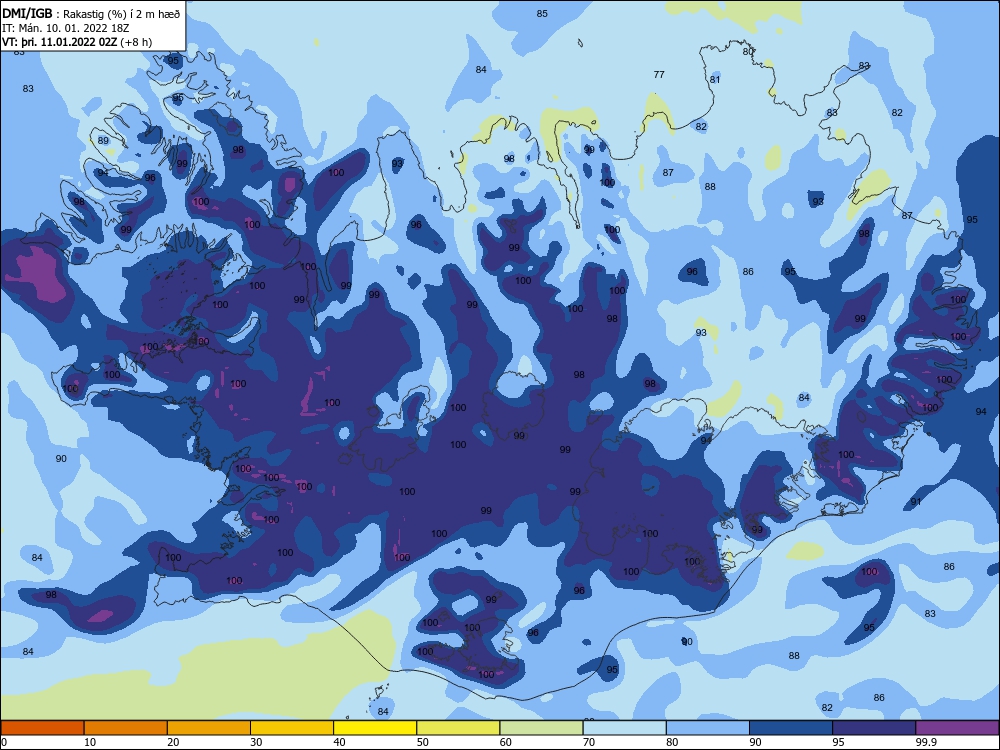This screenshot has height=750, width=1000.
Task: Select the pale yellow 50–60 legend swatch
Action: 459,728
